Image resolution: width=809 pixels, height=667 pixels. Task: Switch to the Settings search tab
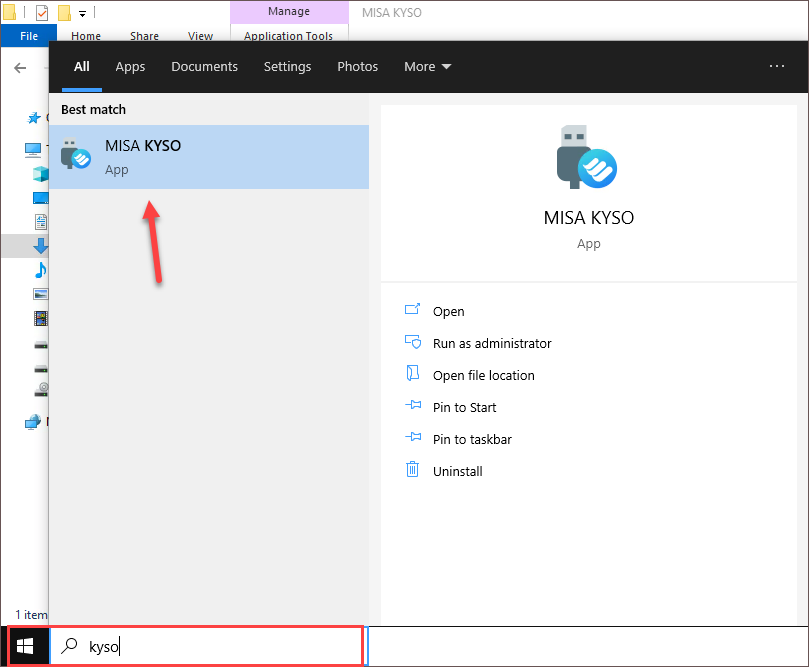point(287,67)
